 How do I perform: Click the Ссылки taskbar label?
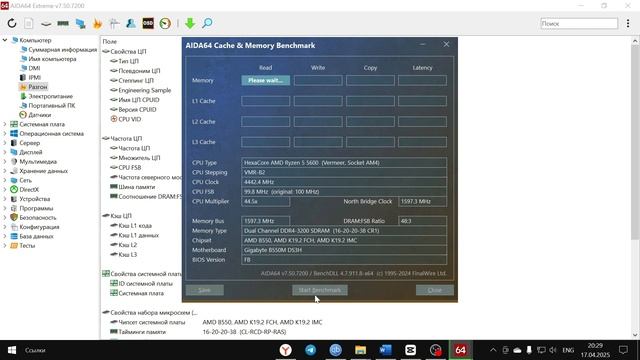point(35,350)
